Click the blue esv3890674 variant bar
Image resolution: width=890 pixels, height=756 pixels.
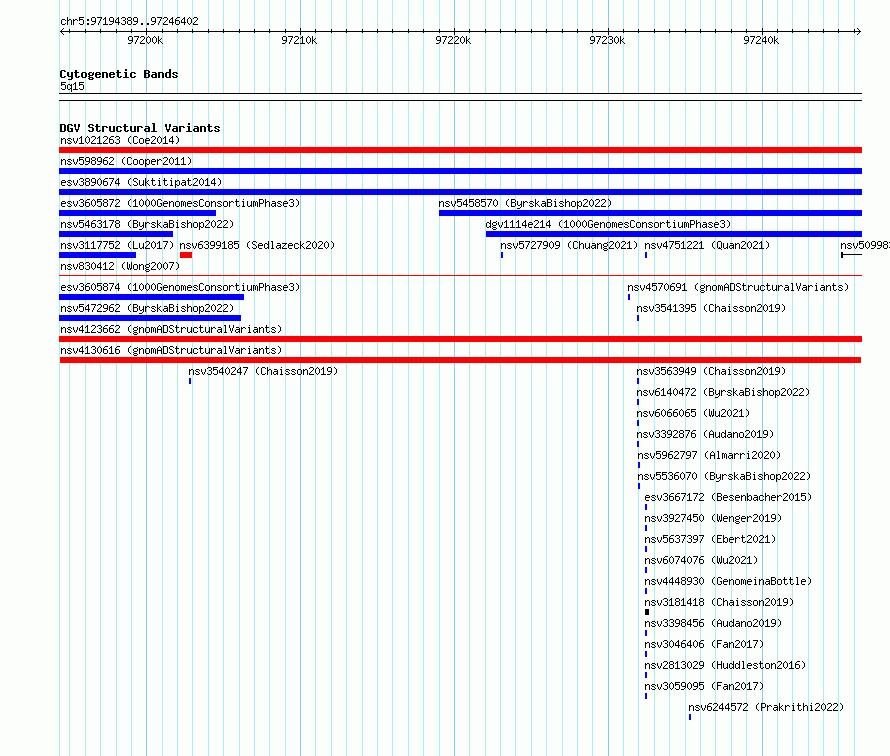click(460, 192)
